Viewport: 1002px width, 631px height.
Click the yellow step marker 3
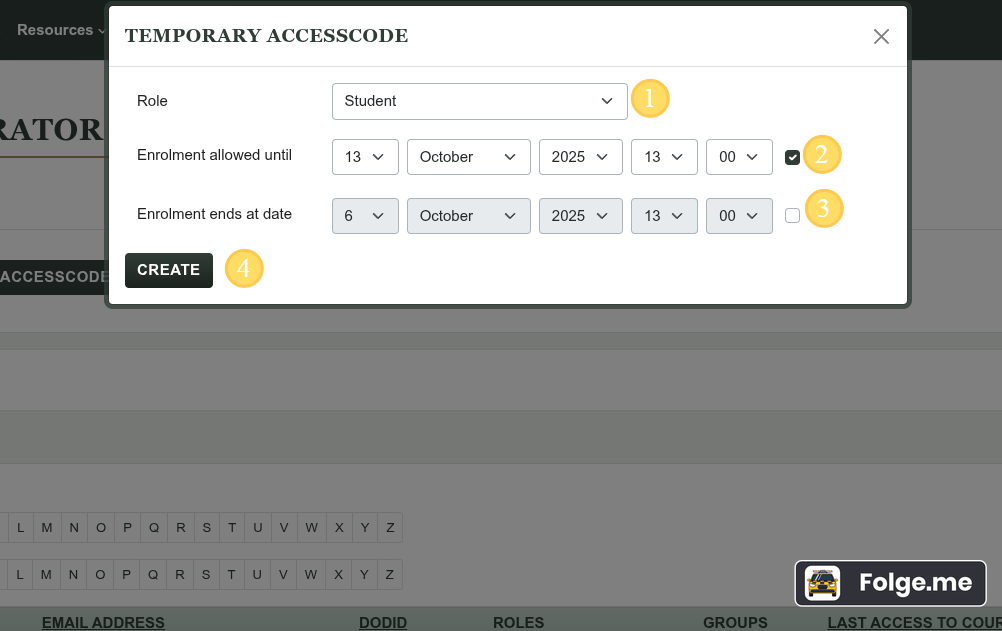[823, 208]
